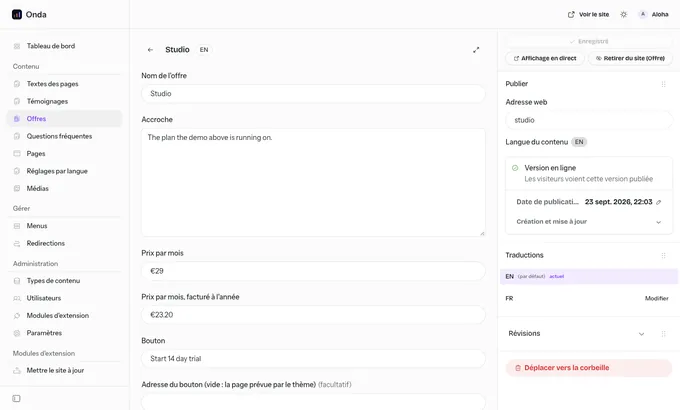This screenshot has width=680, height=410.
Task: Click the Offres sidebar icon
Action: (17, 118)
